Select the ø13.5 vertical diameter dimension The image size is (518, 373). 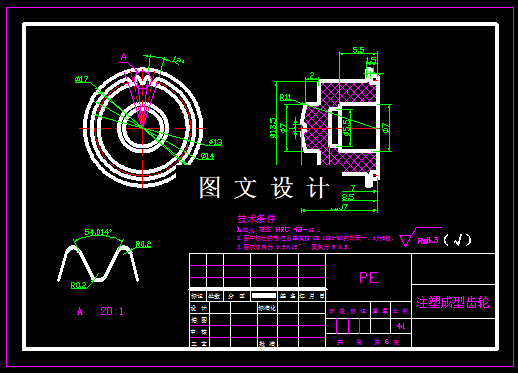273,128
